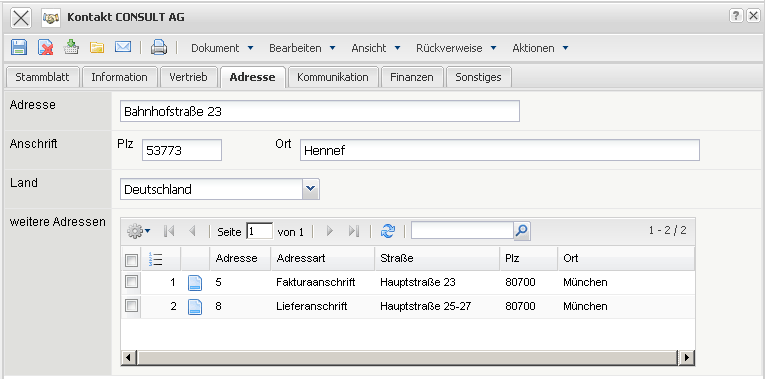Go to previous page of address grid
768x379 pixels.
pos(192,231)
